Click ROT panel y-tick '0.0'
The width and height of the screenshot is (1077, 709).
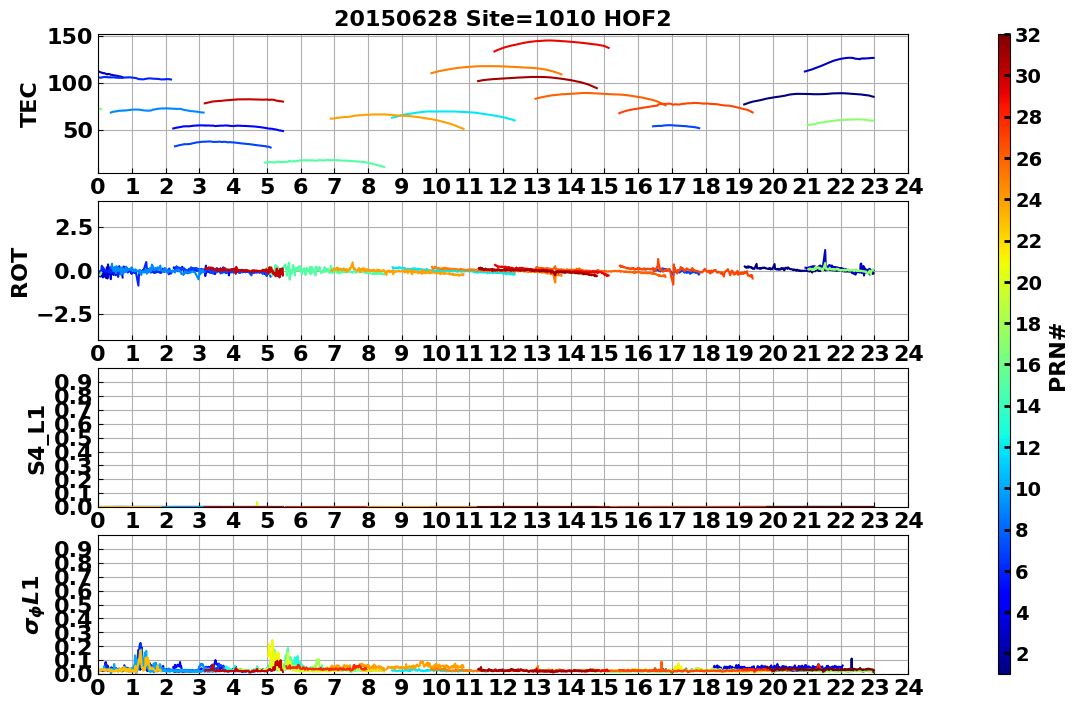point(74,271)
